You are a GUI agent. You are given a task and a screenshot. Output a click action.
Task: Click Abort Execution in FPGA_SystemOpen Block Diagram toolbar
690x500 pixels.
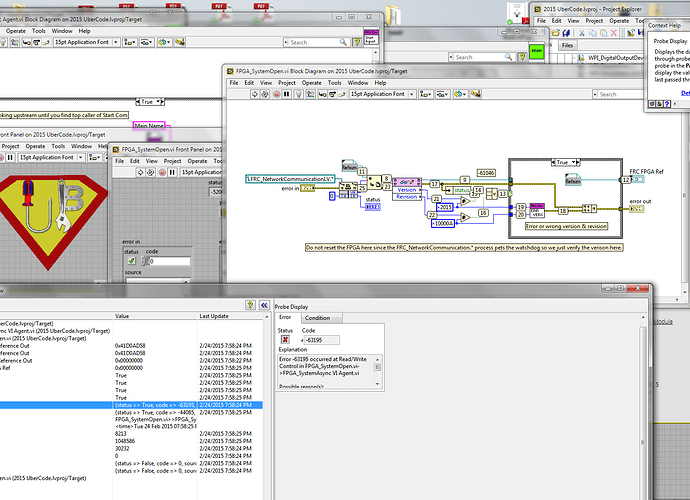276,94
